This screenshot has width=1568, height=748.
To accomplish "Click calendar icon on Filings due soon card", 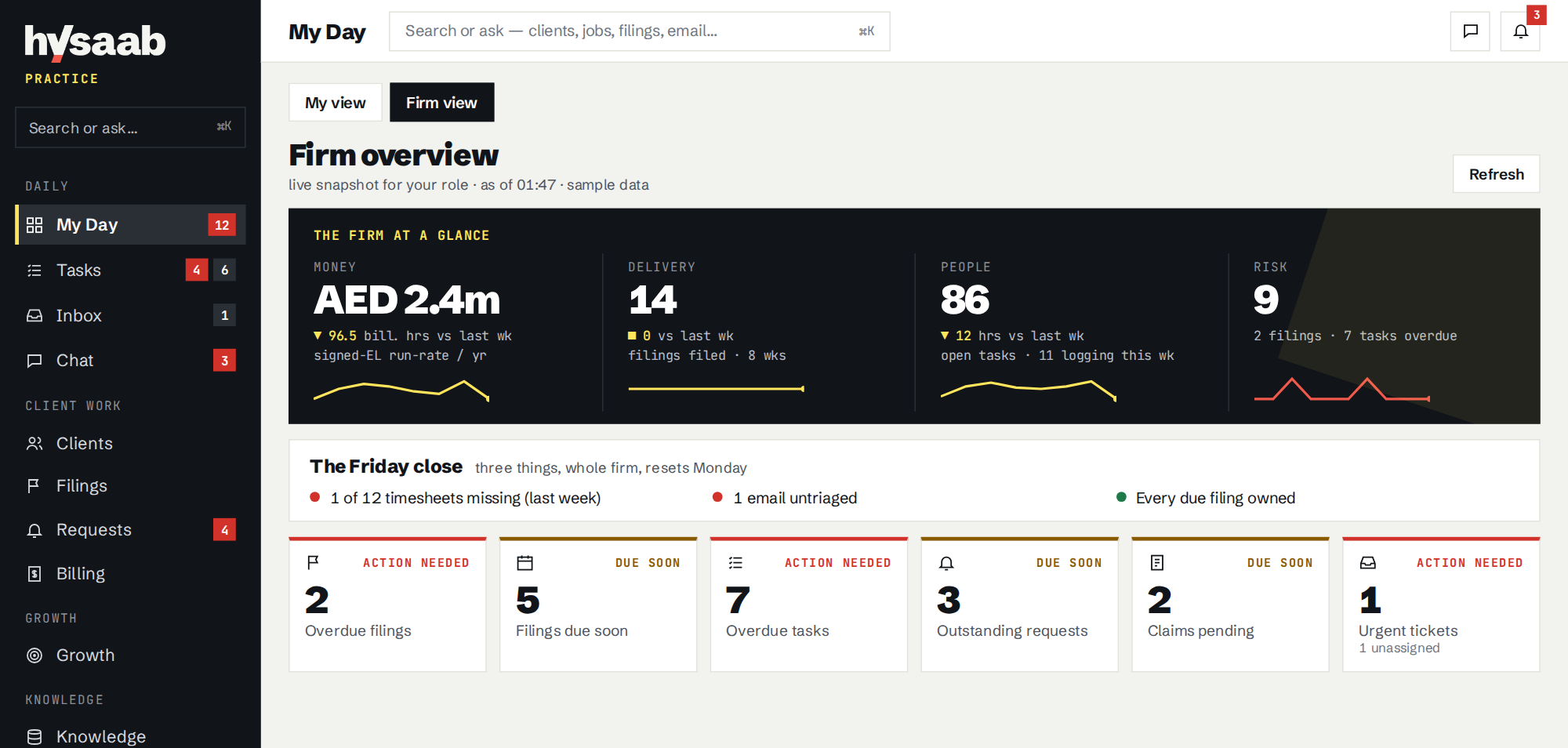I will click(524, 562).
